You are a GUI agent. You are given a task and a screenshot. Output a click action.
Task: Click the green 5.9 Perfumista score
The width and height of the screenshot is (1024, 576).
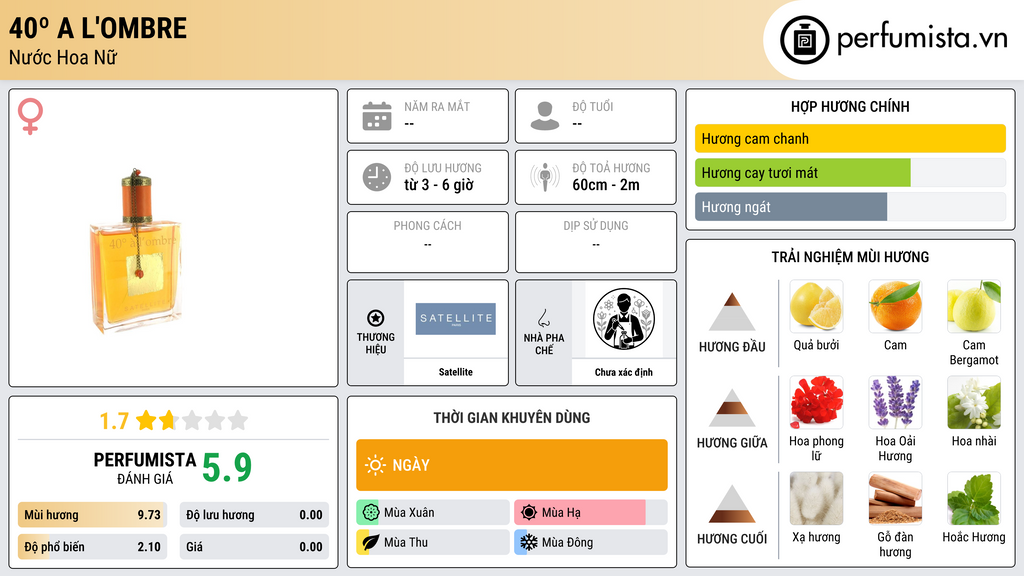(227, 468)
